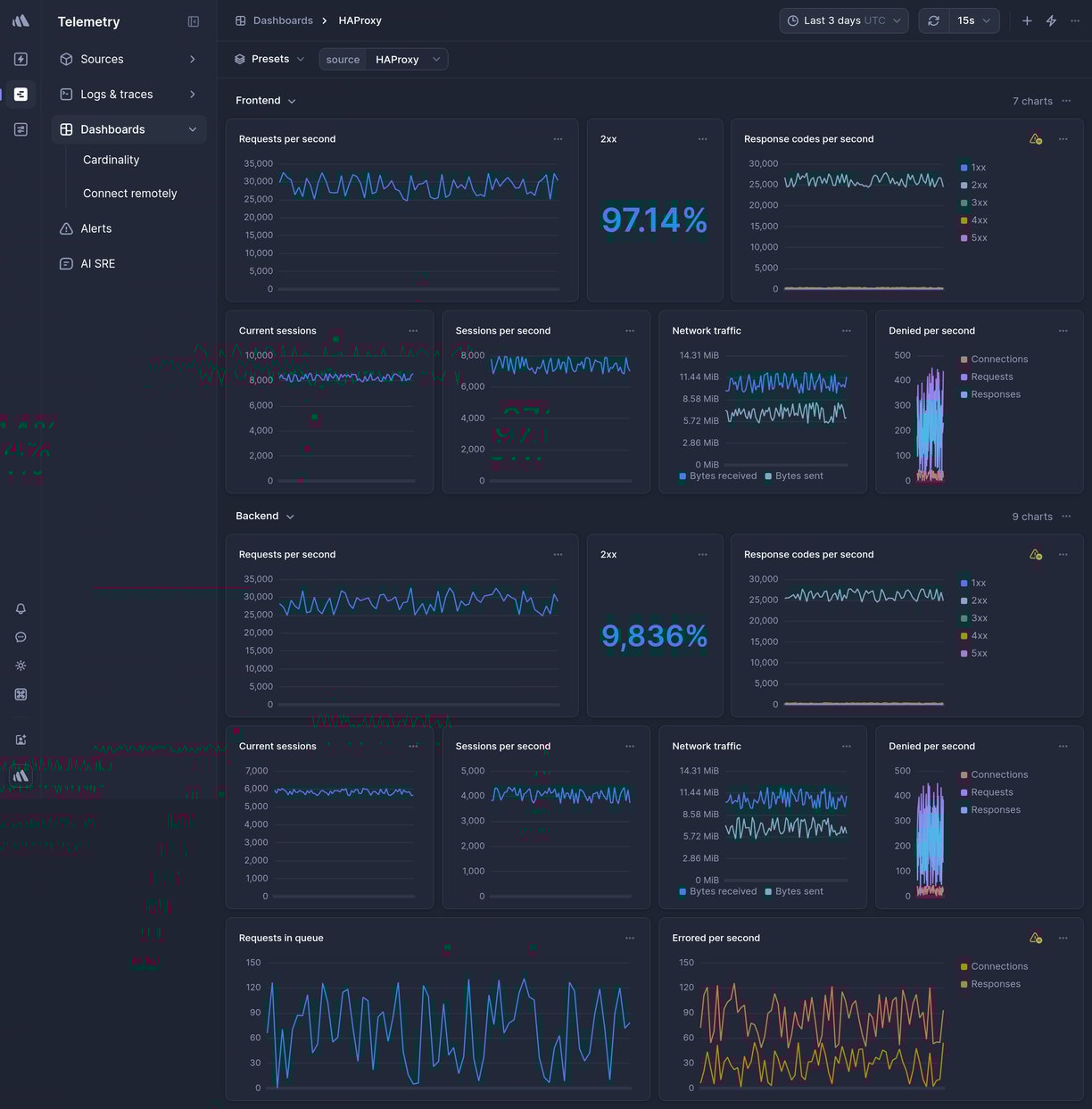
Task: Toggle 5xx series in Frontend response codes legend
Action: pos(979,238)
